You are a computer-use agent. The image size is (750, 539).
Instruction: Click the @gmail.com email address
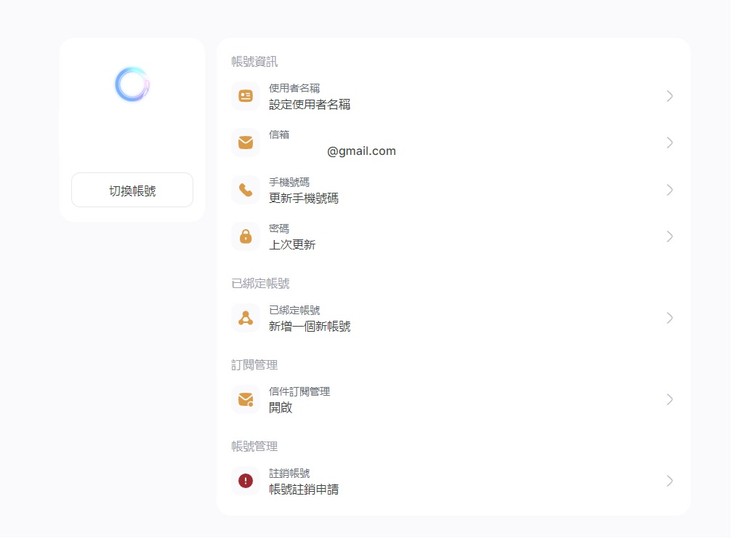[361, 151]
